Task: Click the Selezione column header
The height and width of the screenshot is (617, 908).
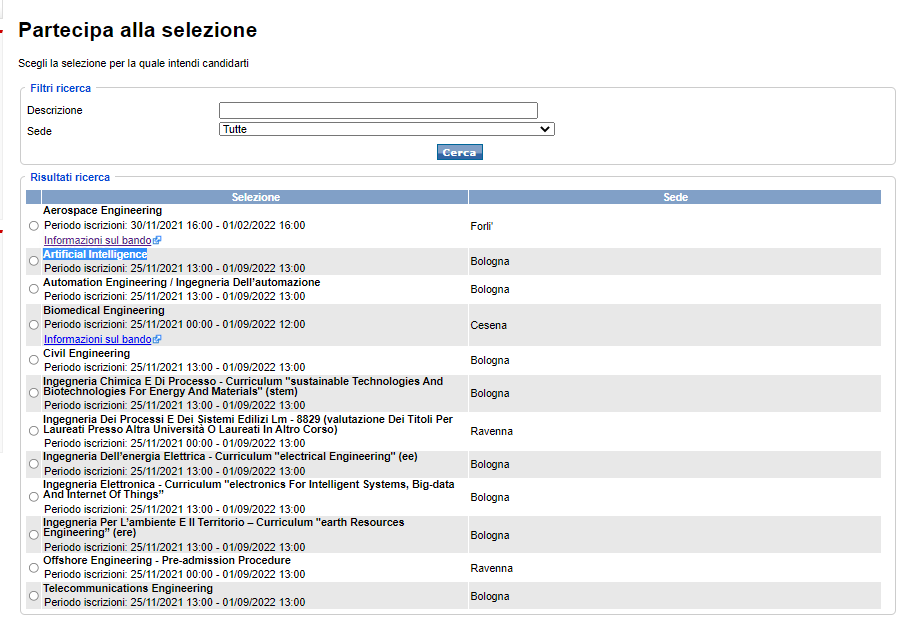Action: 255,197
